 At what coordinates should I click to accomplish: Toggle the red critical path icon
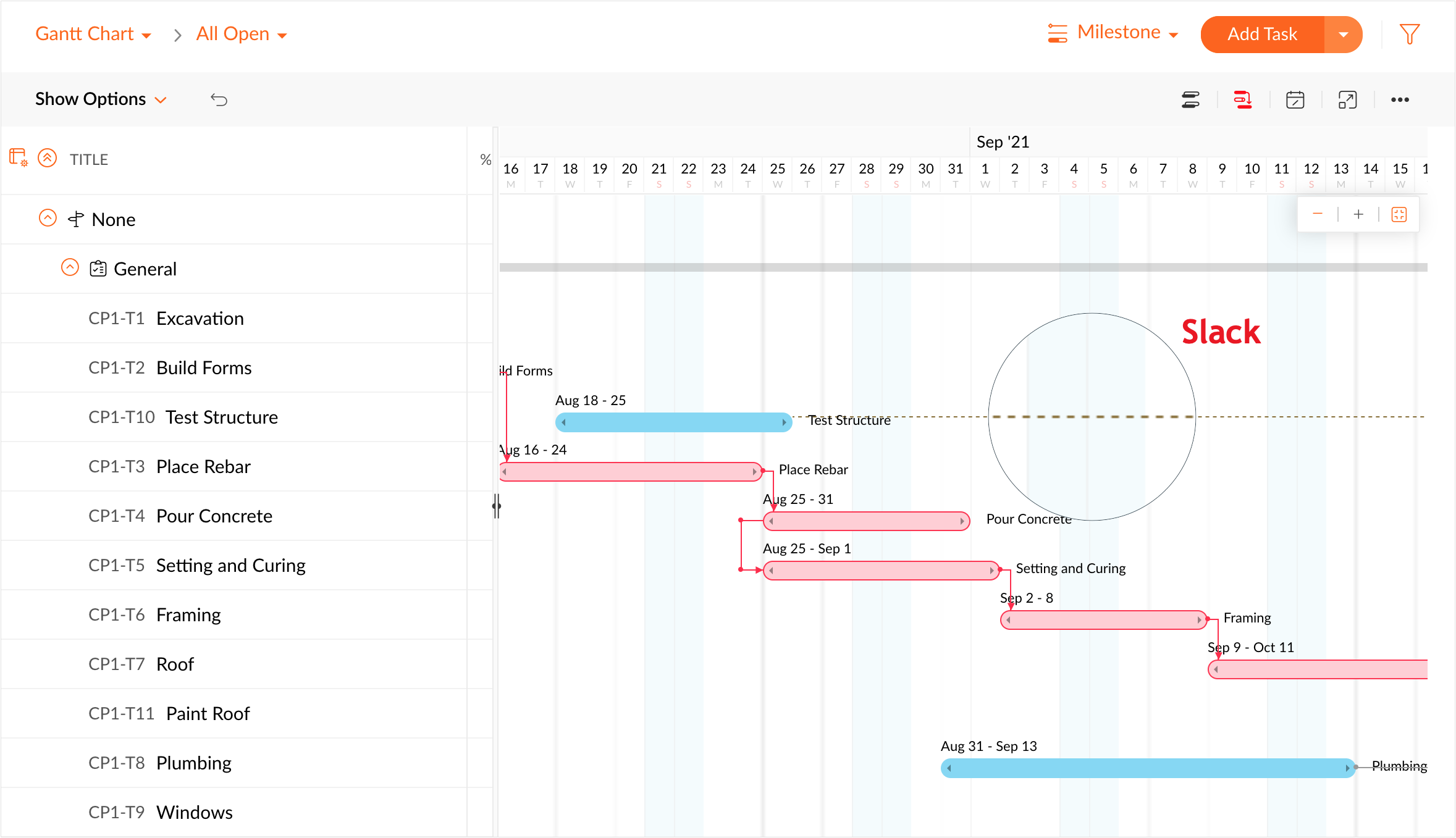tap(1242, 99)
